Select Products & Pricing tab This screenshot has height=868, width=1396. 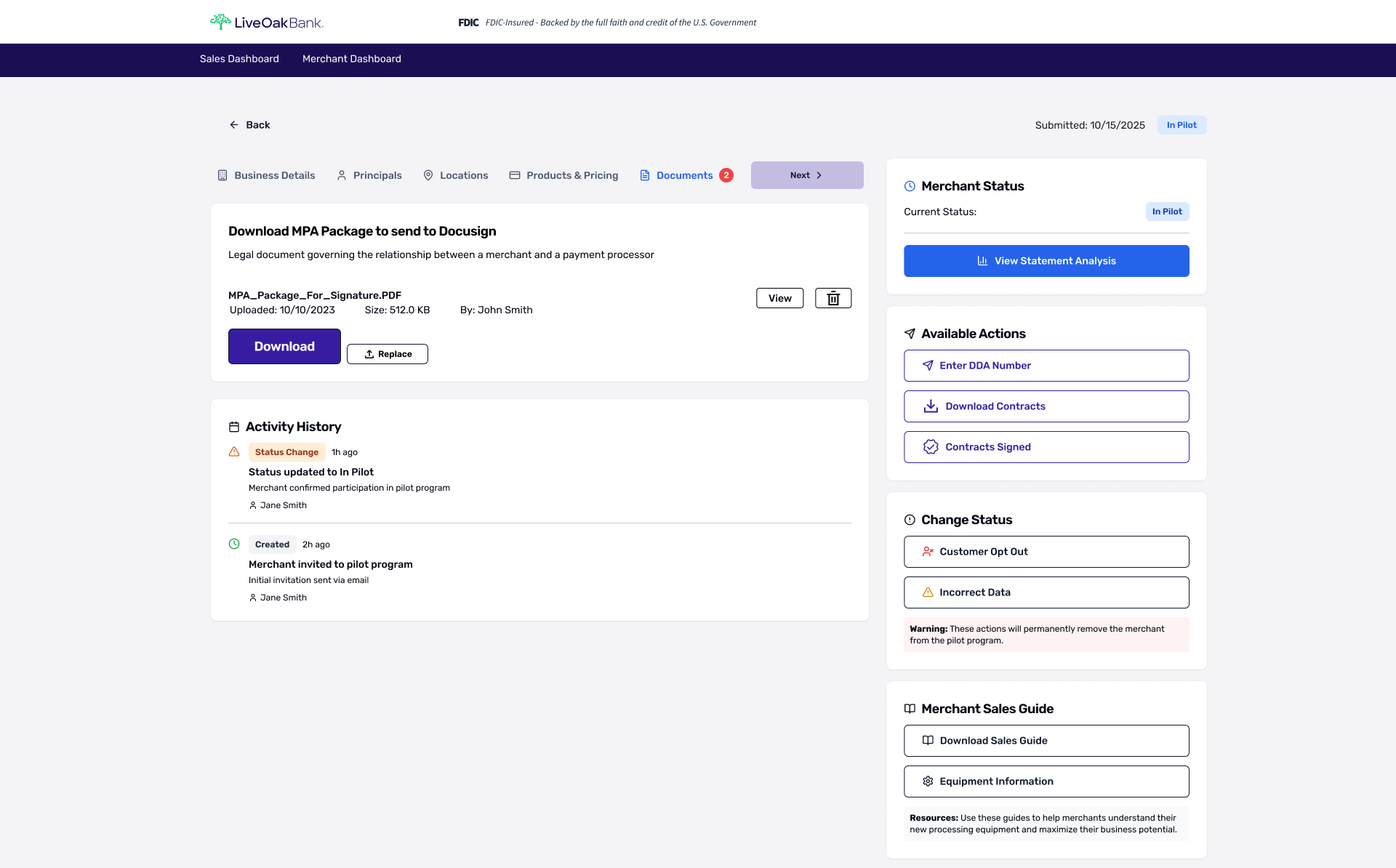click(x=563, y=175)
